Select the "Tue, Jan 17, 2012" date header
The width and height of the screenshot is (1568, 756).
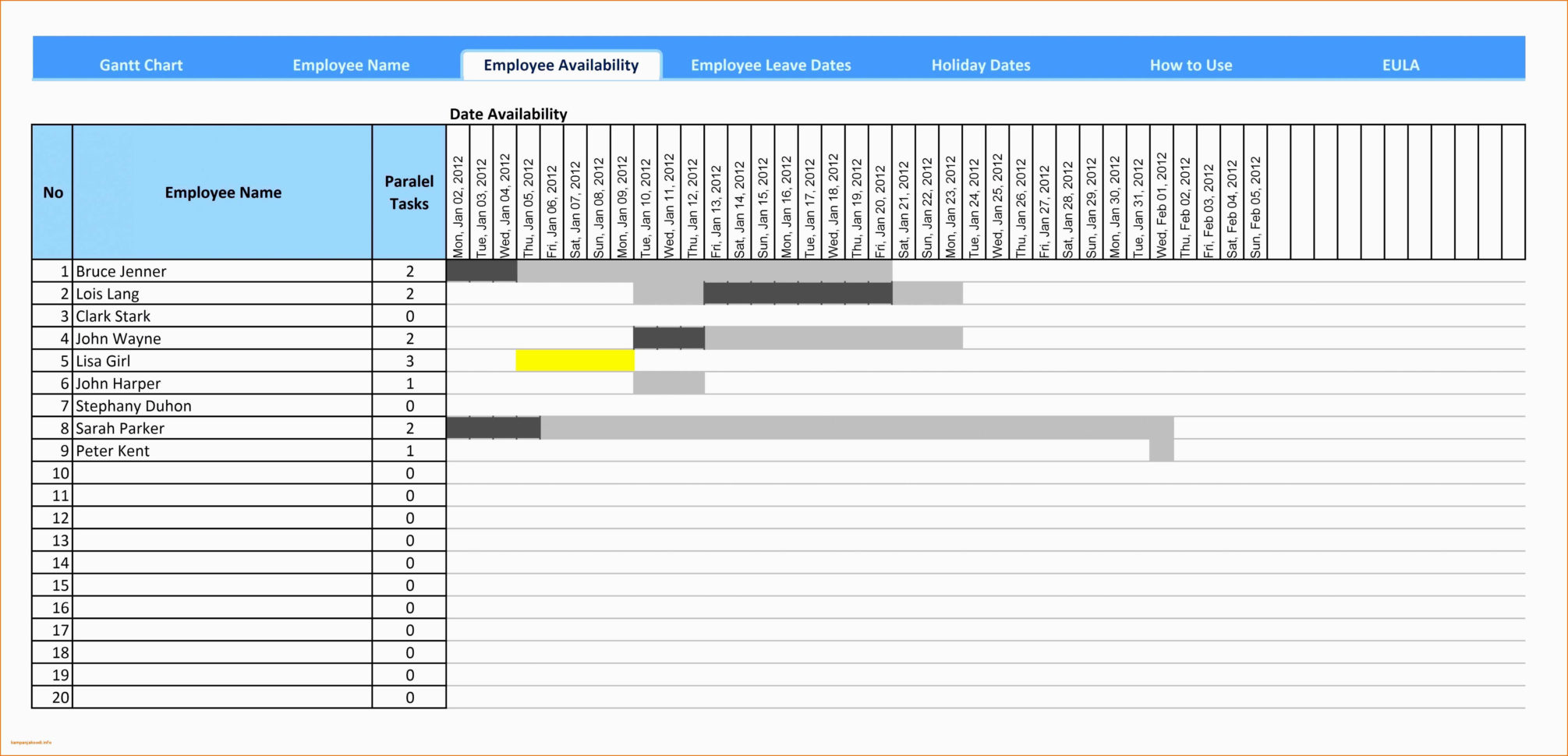click(810, 193)
